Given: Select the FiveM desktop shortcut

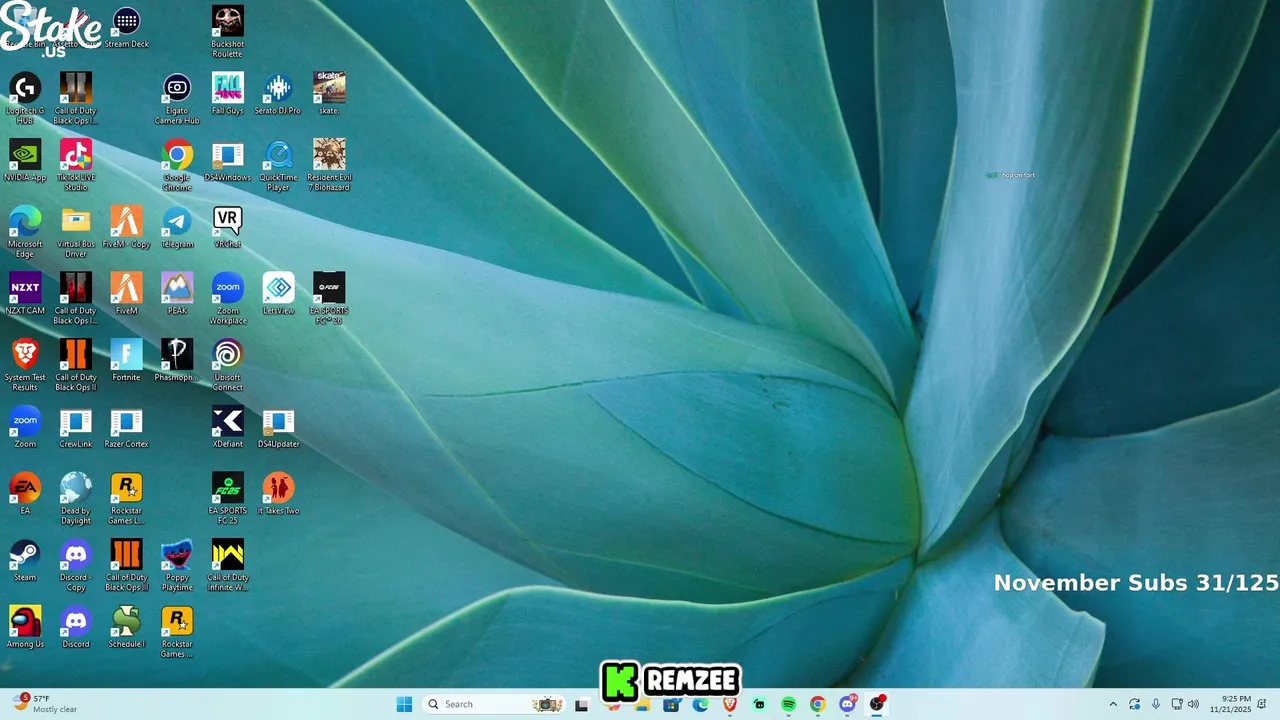Looking at the screenshot, I should click(126, 294).
